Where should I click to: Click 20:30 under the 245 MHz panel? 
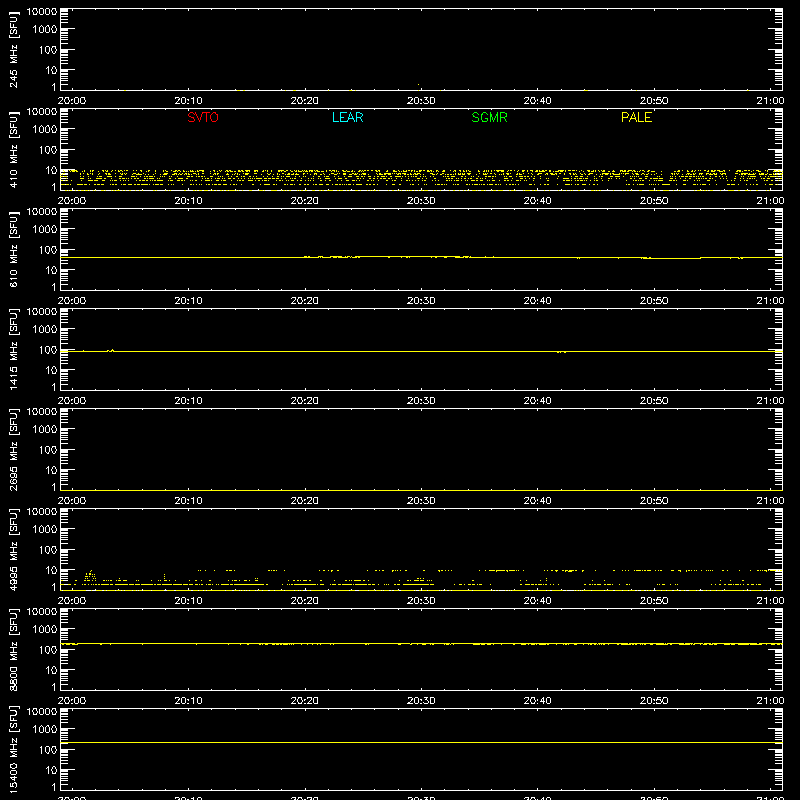(x=421, y=101)
